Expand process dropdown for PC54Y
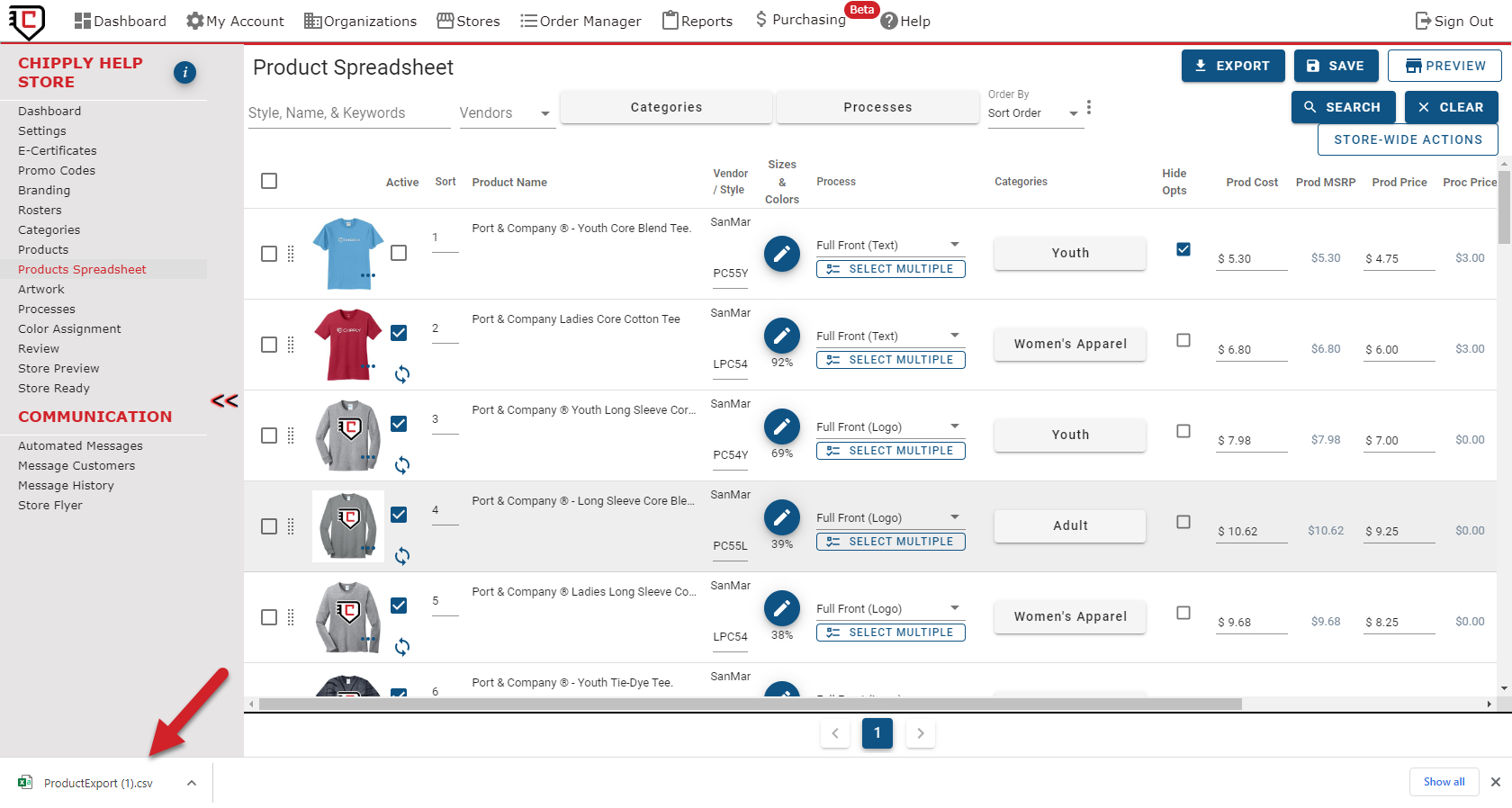This screenshot has width=1512, height=808. click(x=955, y=426)
